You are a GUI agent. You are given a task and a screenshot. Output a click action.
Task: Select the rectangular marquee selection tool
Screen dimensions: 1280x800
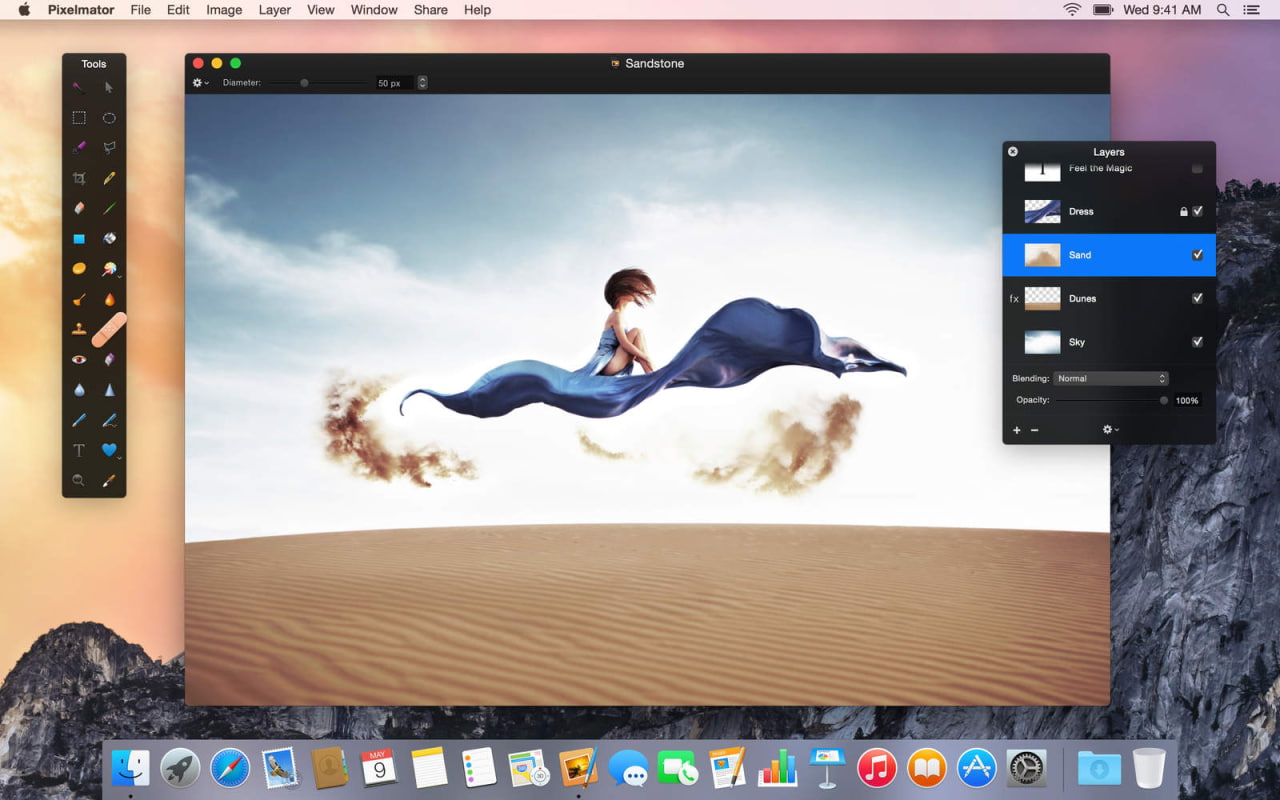point(78,117)
